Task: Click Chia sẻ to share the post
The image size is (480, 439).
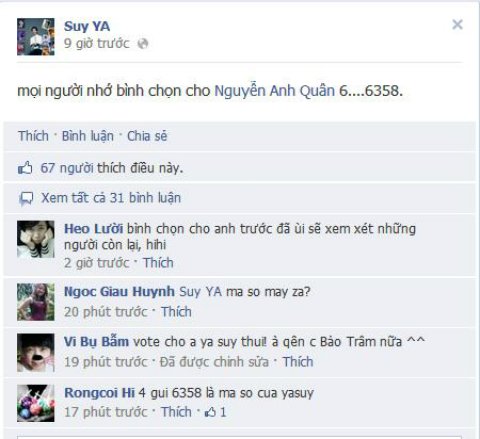Action: coord(147,136)
